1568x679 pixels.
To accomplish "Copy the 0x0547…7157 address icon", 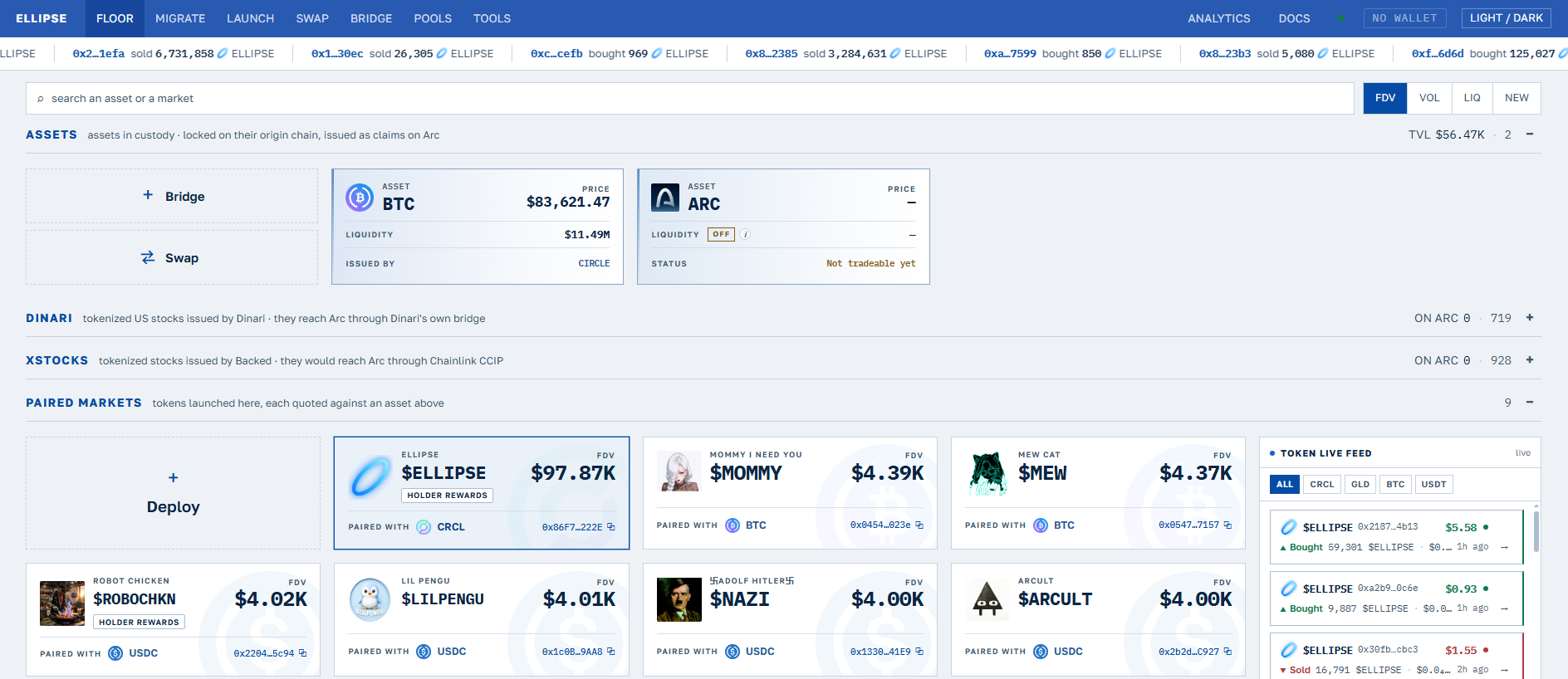I will coord(1227,525).
